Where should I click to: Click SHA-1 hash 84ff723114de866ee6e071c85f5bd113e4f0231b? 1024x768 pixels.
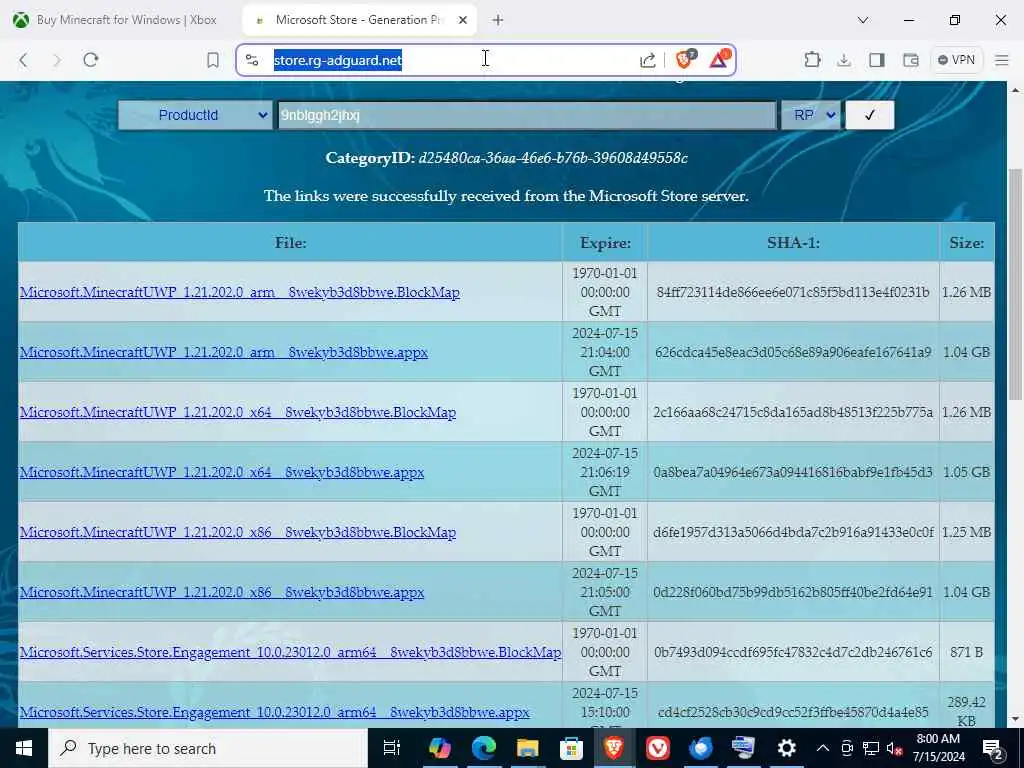[793, 292]
